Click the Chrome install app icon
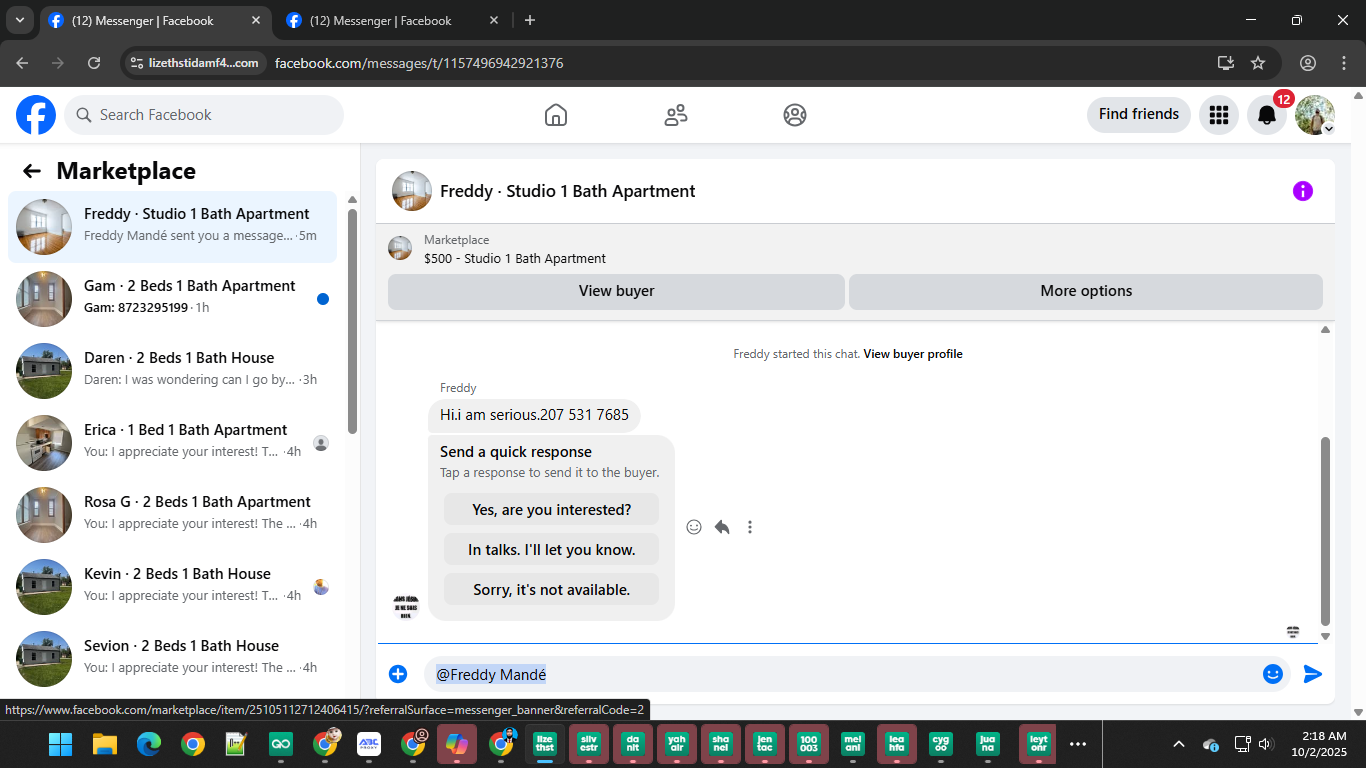This screenshot has height=768, width=1366. pos(1226,63)
